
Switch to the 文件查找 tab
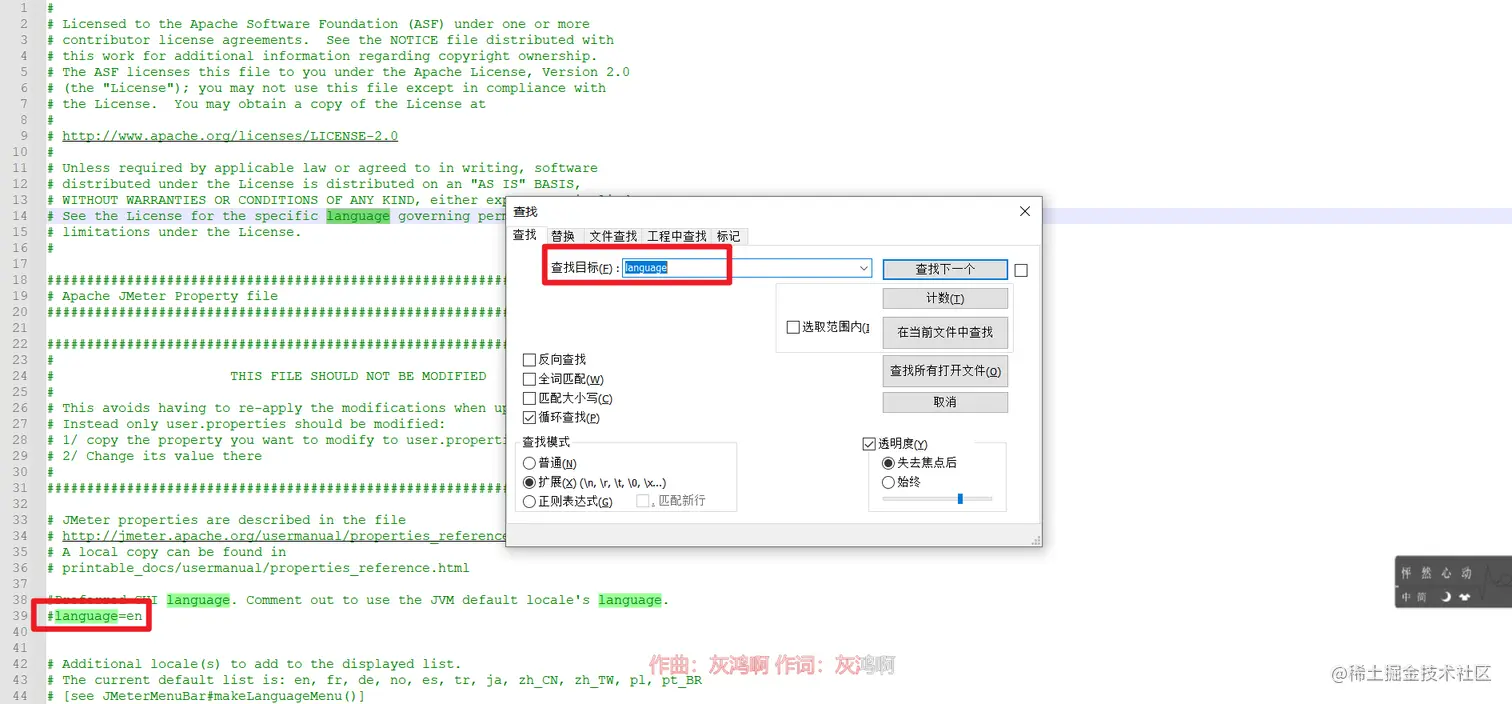613,237
